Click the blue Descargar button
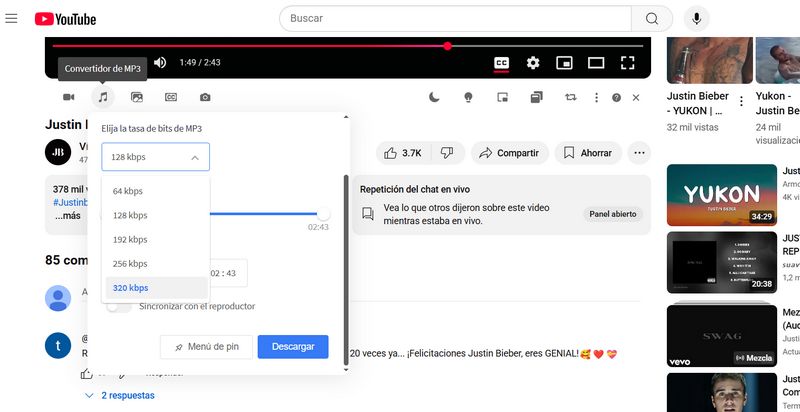The width and height of the screenshot is (800, 412). click(x=293, y=347)
